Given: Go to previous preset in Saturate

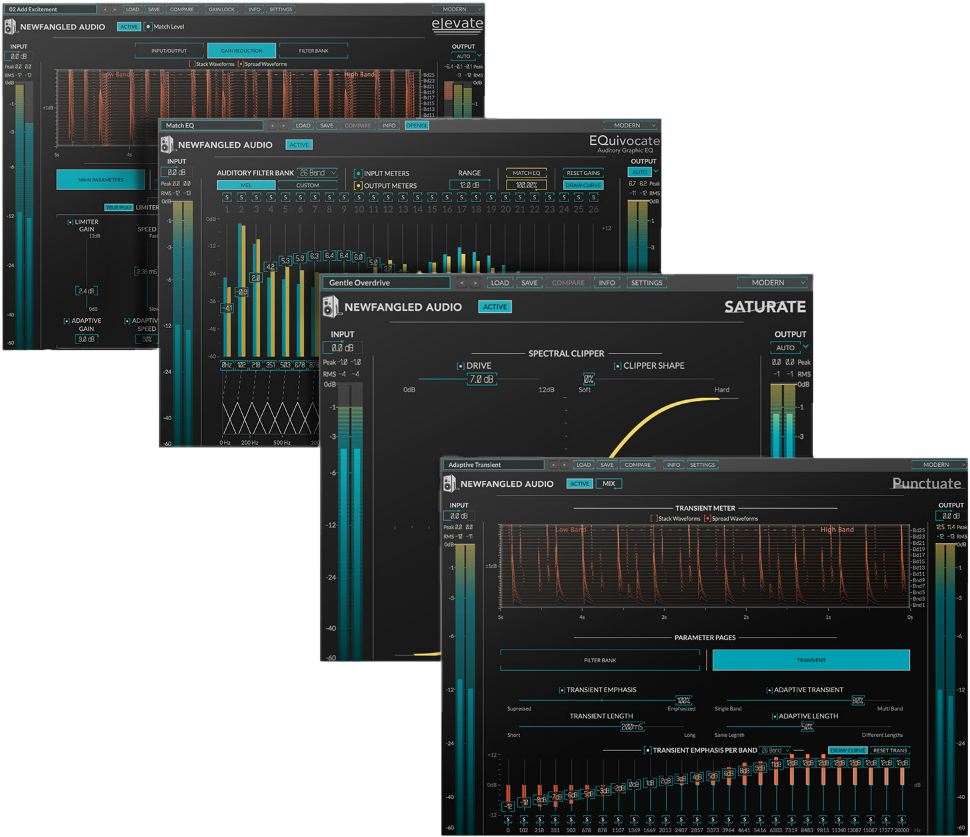Looking at the screenshot, I should [x=461, y=283].
